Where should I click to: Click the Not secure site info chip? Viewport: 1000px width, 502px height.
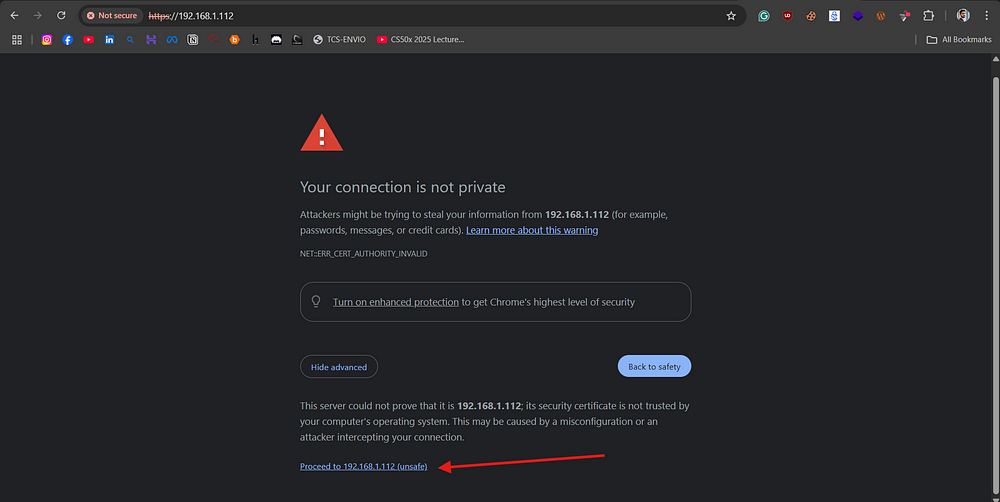point(112,15)
